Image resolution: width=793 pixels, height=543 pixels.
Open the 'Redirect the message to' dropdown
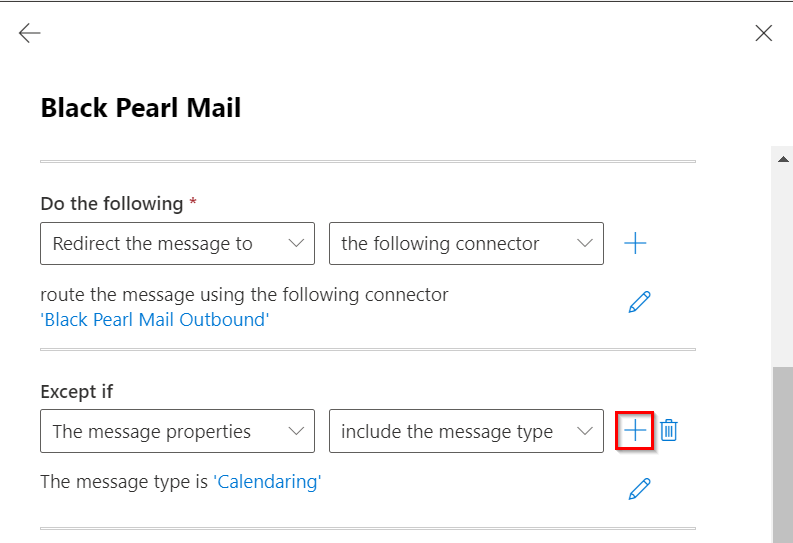tap(177, 243)
